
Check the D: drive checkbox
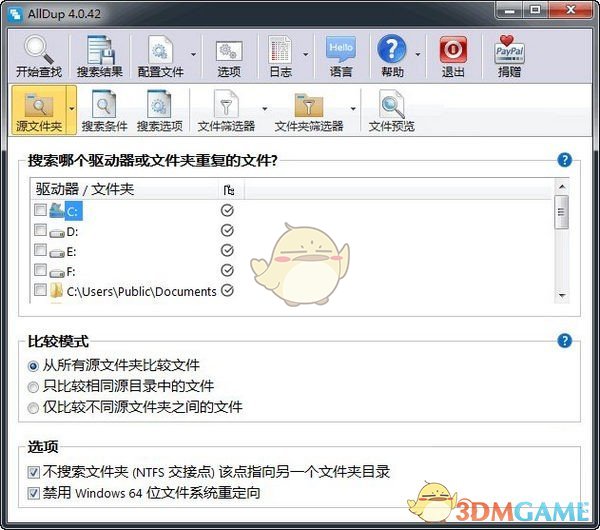[x=41, y=230]
